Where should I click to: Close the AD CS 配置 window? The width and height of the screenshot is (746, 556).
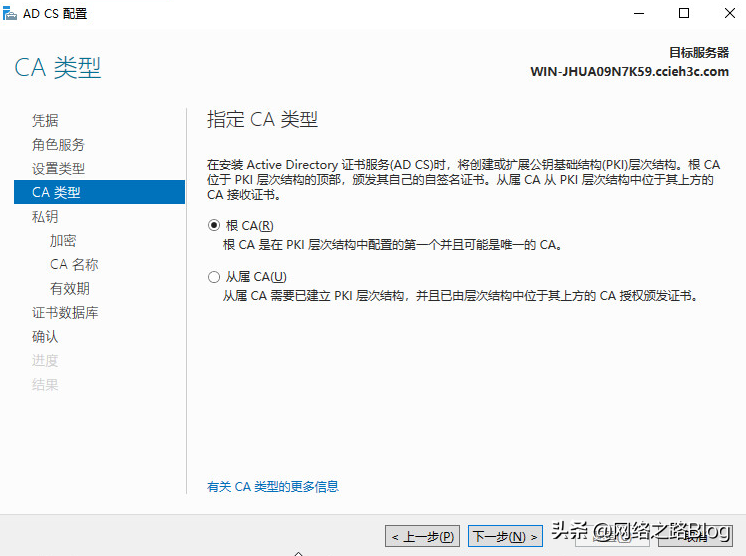[x=730, y=13]
